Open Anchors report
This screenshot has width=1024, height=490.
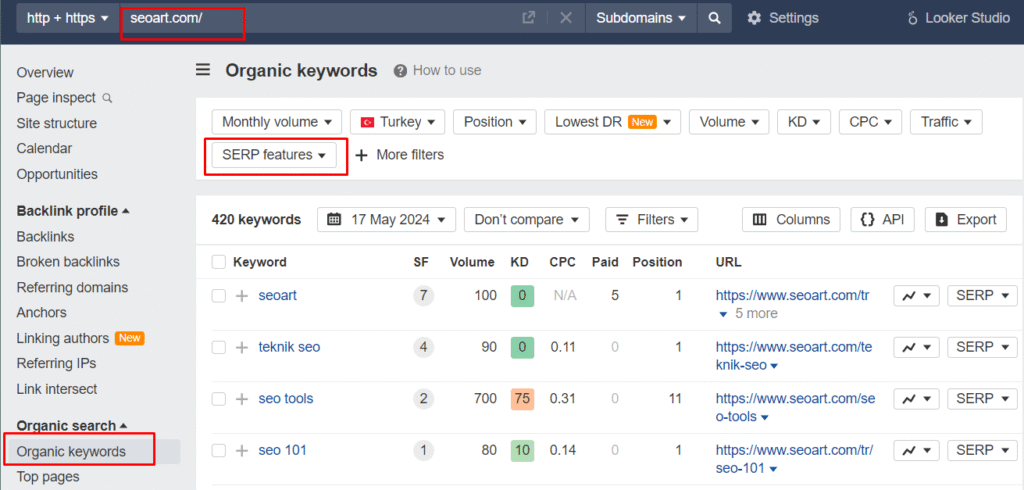click(x=42, y=313)
